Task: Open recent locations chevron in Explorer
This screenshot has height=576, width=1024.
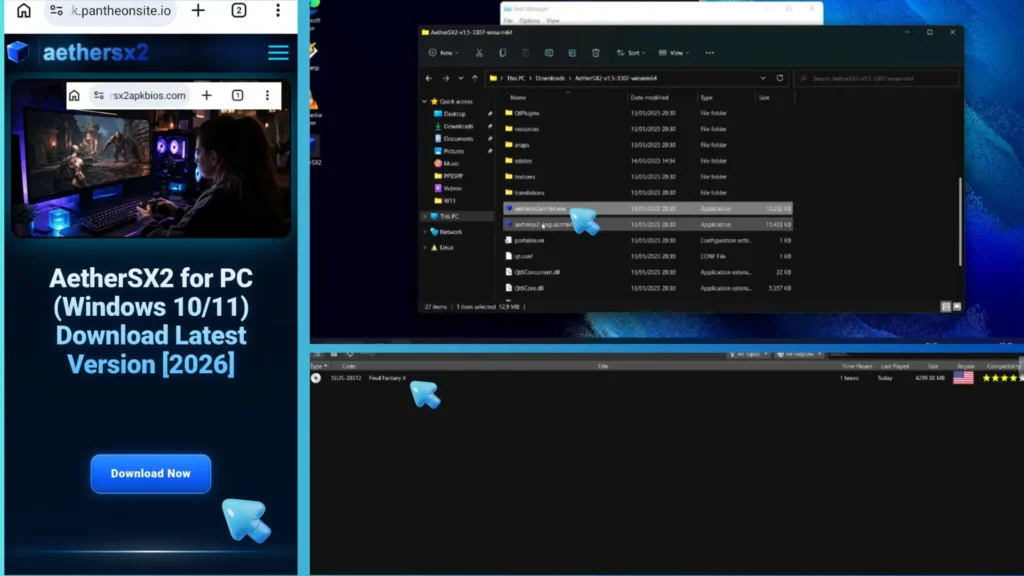Action: pos(460,78)
